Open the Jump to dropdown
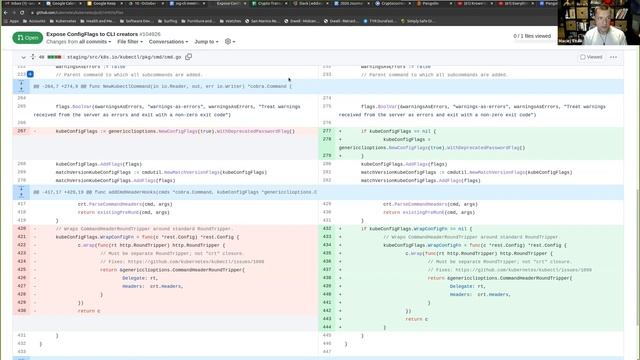The image size is (640, 360). tap(206, 42)
